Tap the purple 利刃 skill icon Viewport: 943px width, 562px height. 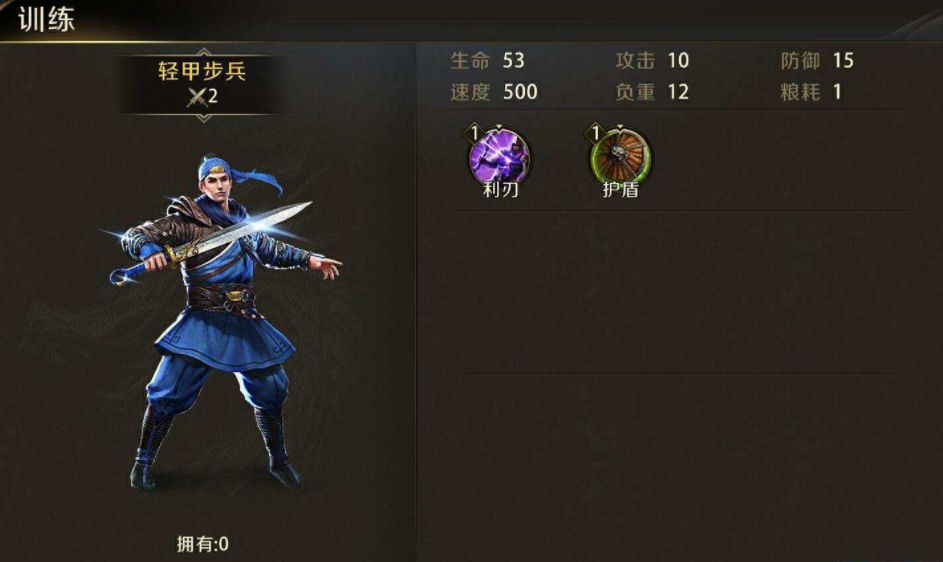point(499,157)
